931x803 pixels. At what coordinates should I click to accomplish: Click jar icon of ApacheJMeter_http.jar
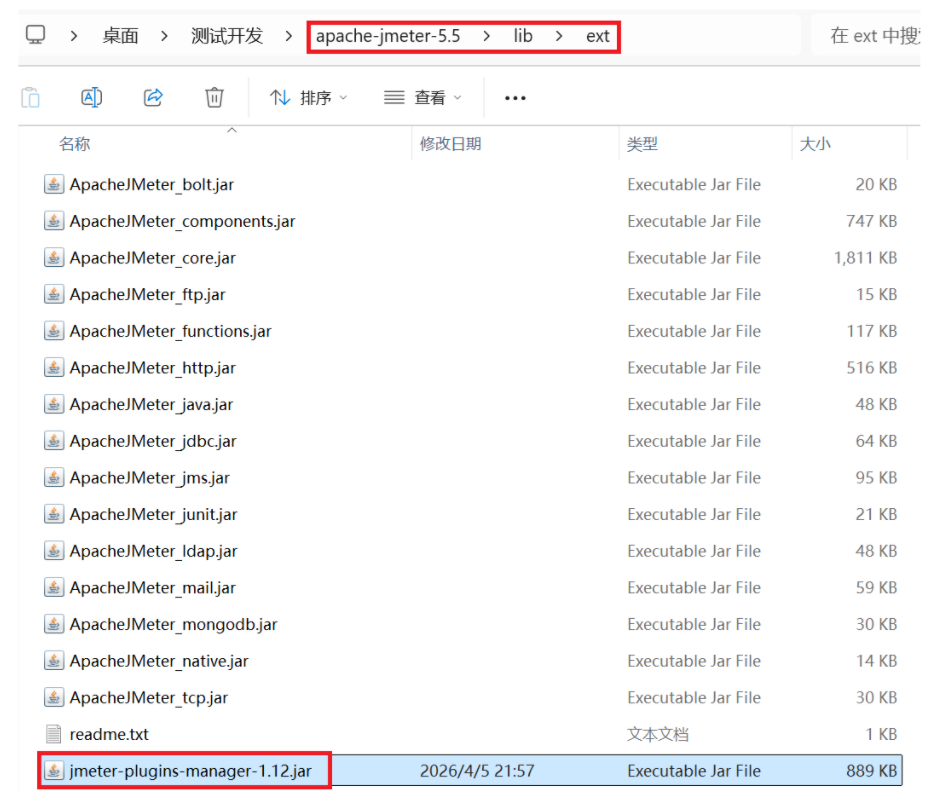(54, 368)
